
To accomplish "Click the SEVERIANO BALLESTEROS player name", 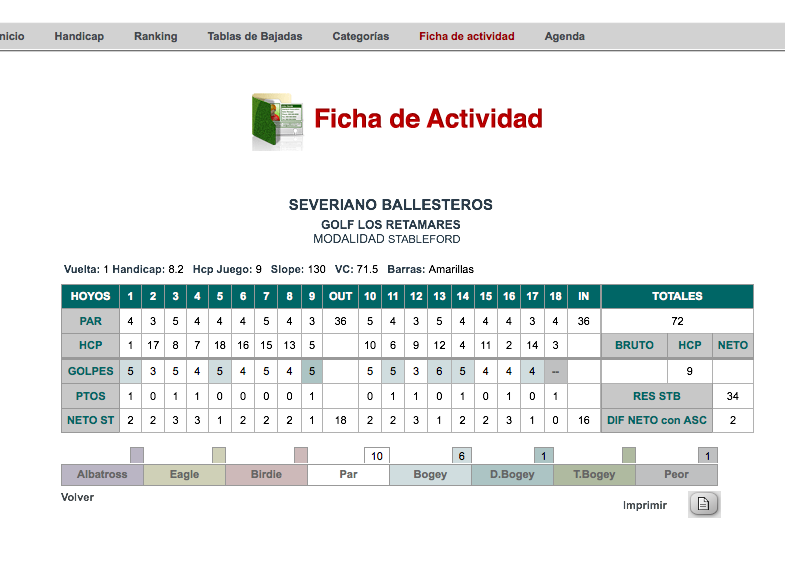I will click(390, 205).
